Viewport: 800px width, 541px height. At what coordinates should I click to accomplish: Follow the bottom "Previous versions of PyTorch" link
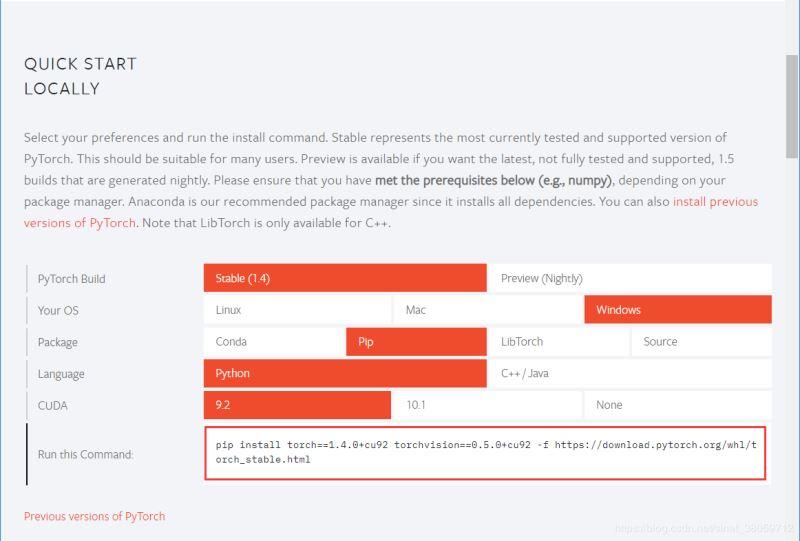click(x=95, y=516)
